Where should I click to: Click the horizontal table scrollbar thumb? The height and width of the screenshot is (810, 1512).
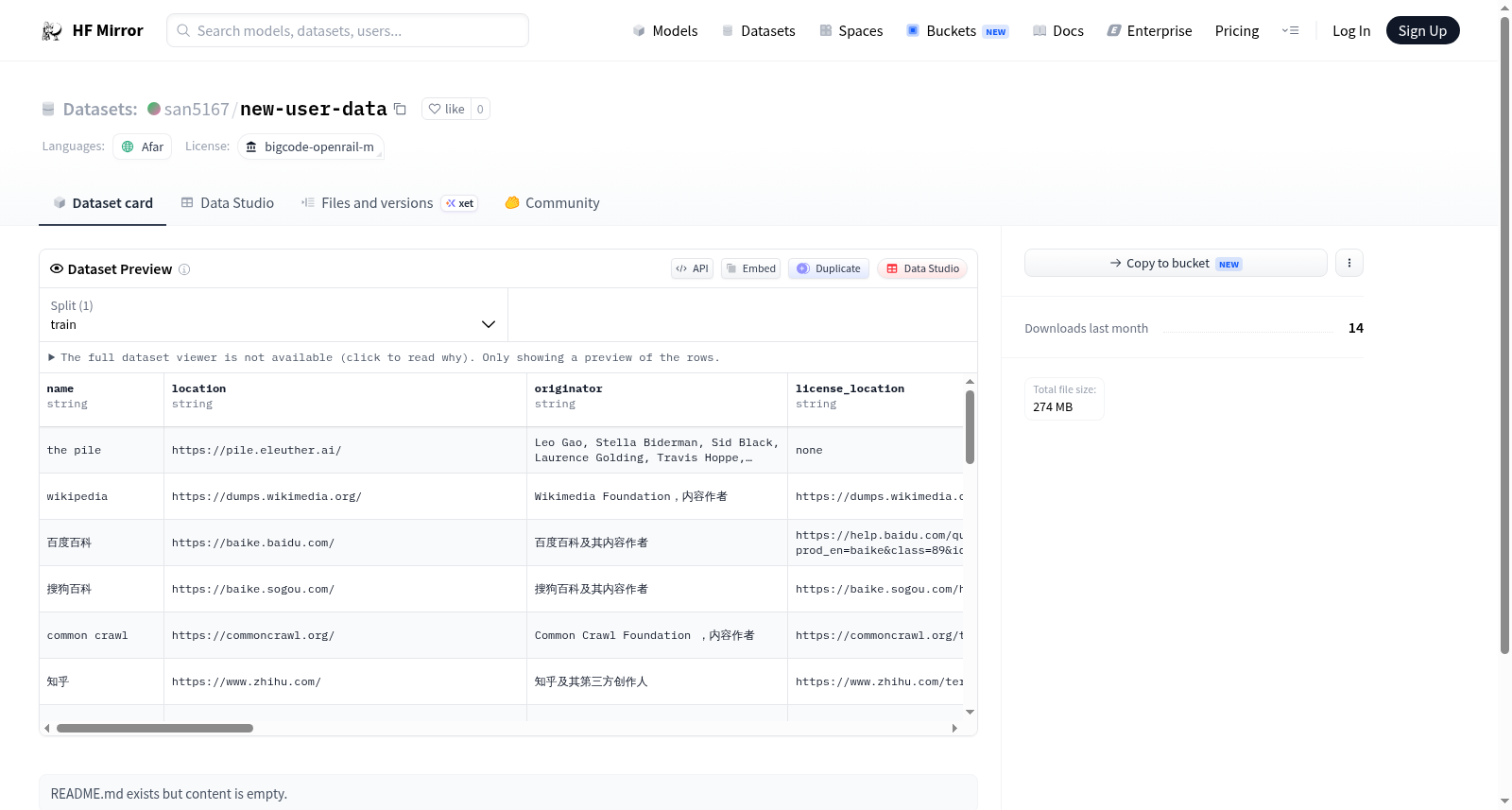[155, 728]
